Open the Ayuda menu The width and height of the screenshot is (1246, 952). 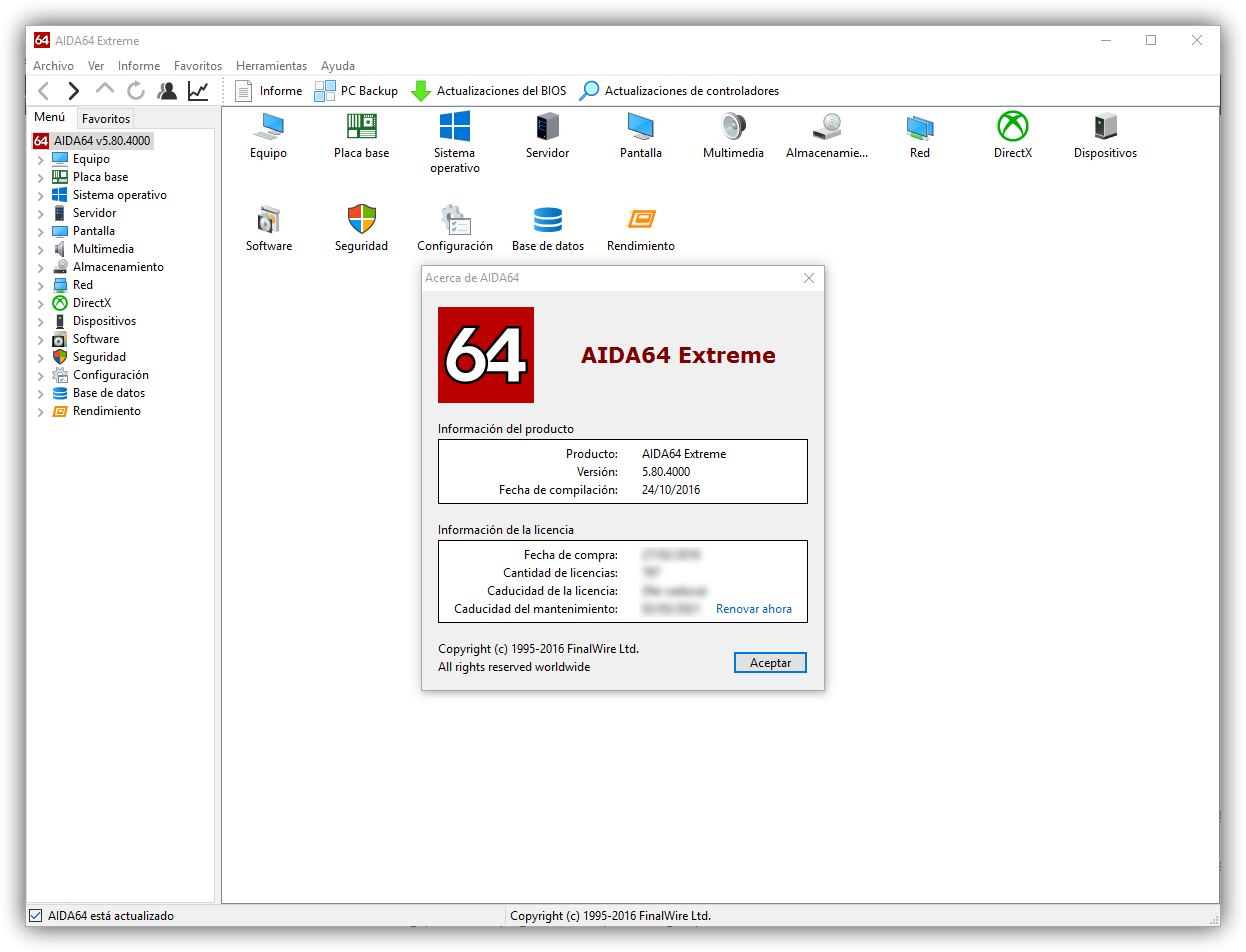[x=338, y=66]
